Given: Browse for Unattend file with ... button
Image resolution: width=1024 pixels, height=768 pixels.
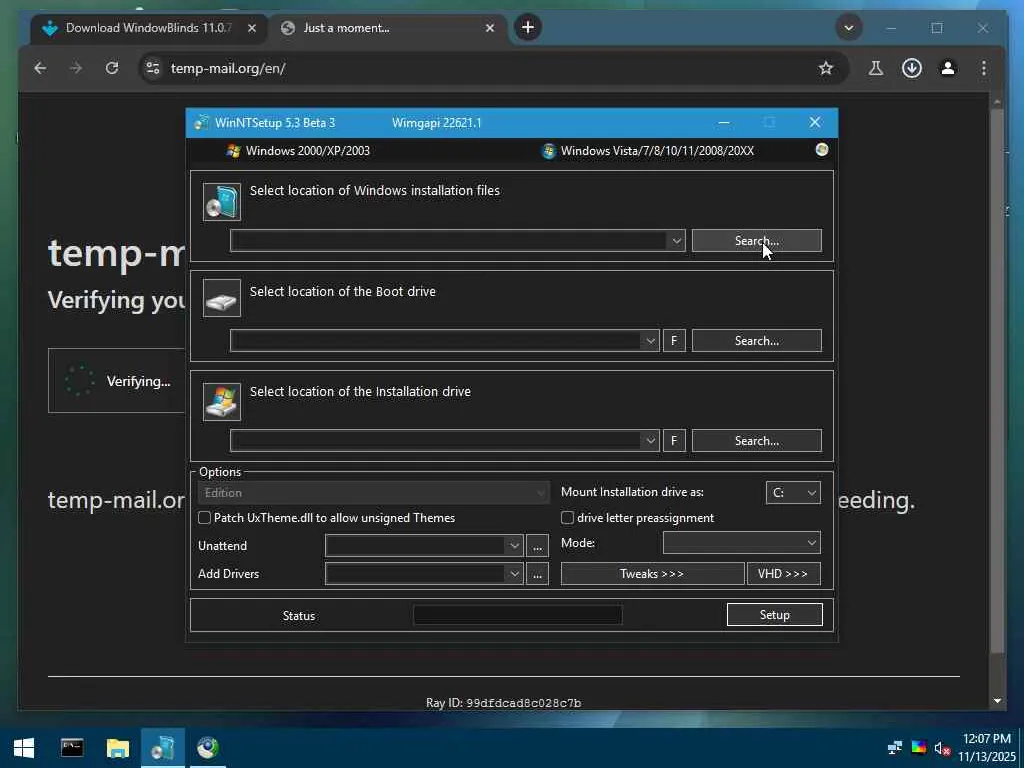Looking at the screenshot, I should [x=537, y=546].
